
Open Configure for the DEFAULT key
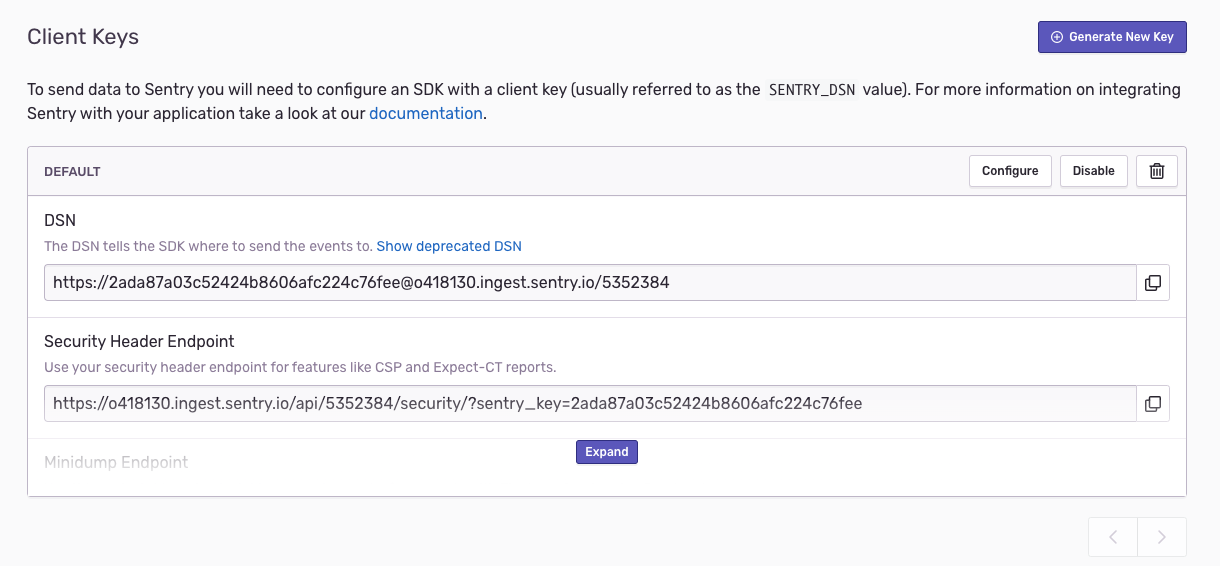[1010, 171]
